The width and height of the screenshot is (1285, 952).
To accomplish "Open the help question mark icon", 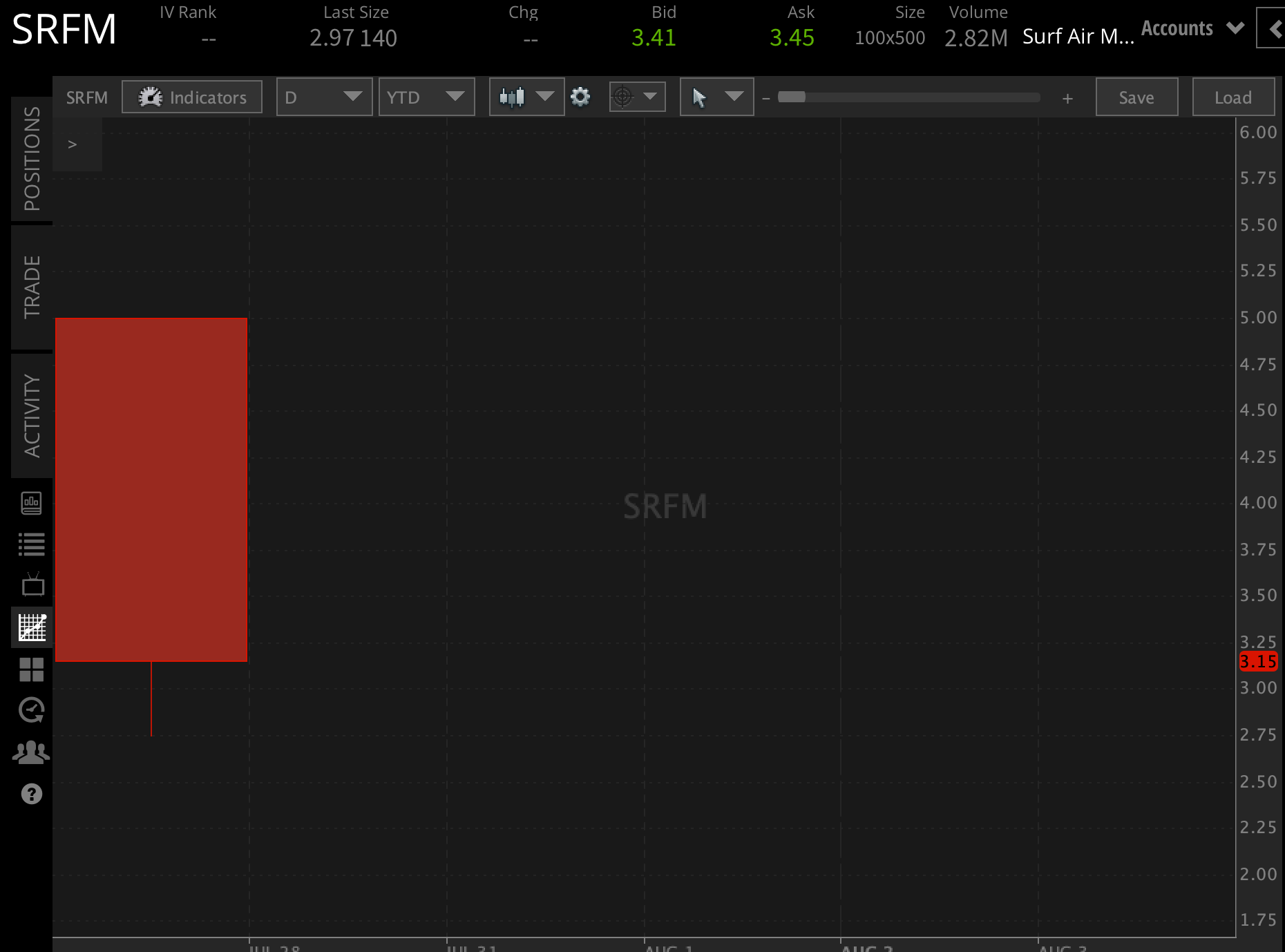I will point(32,794).
